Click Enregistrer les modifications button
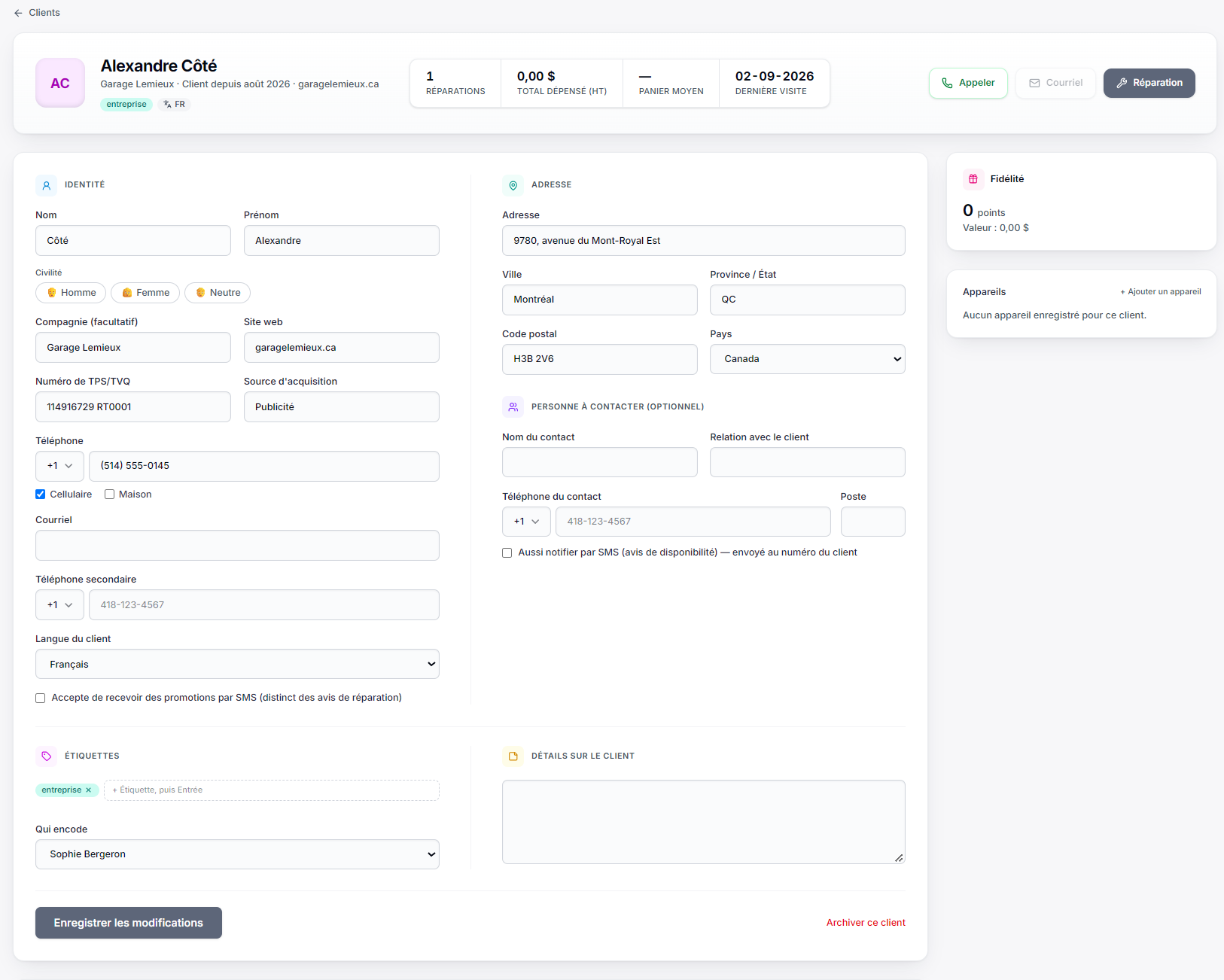The image size is (1224, 980). click(129, 923)
